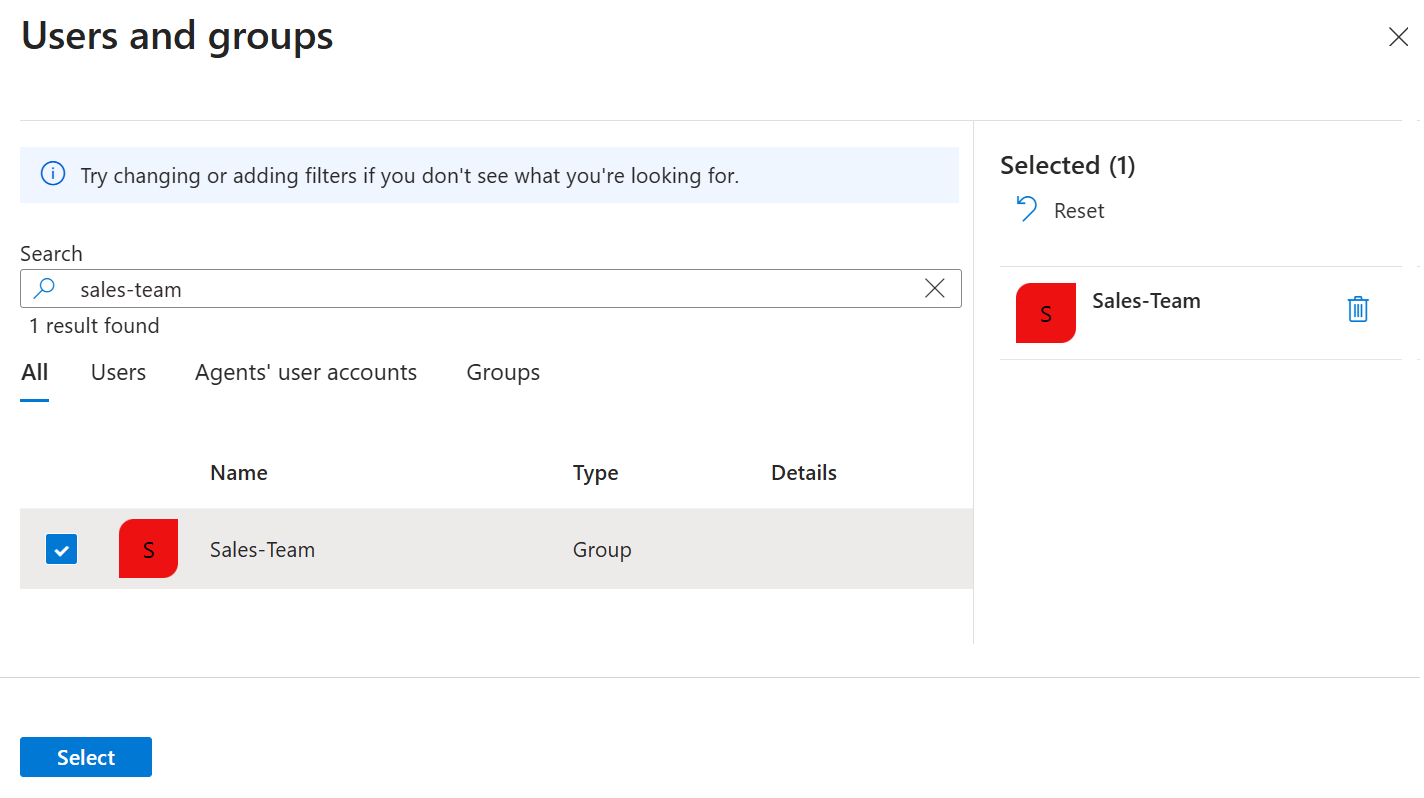The height and width of the screenshot is (798, 1424).
Task: Switch to the All tab
Action: pyautogui.click(x=35, y=373)
